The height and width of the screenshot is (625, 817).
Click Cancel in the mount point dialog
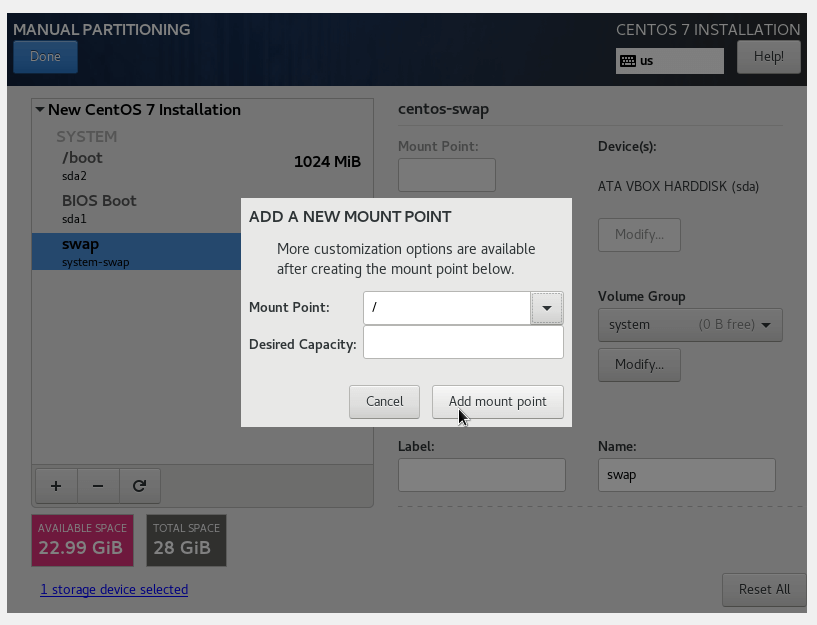(385, 402)
